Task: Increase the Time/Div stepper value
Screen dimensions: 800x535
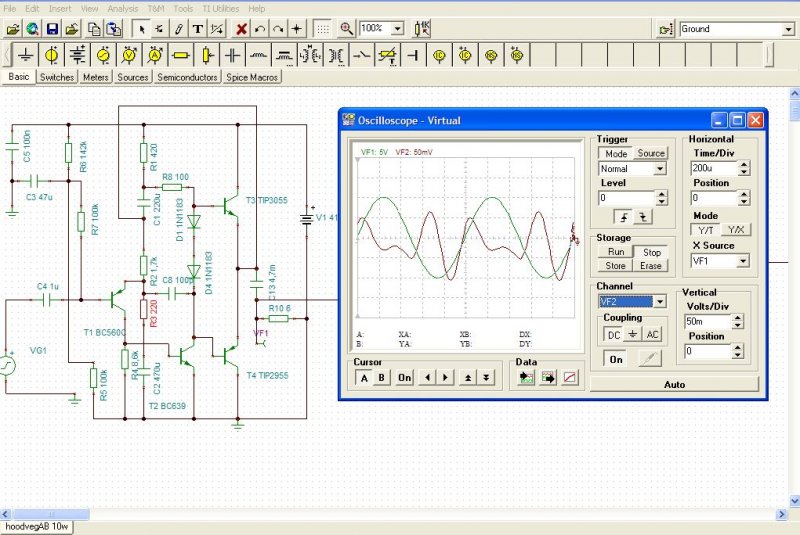Action: (x=744, y=165)
